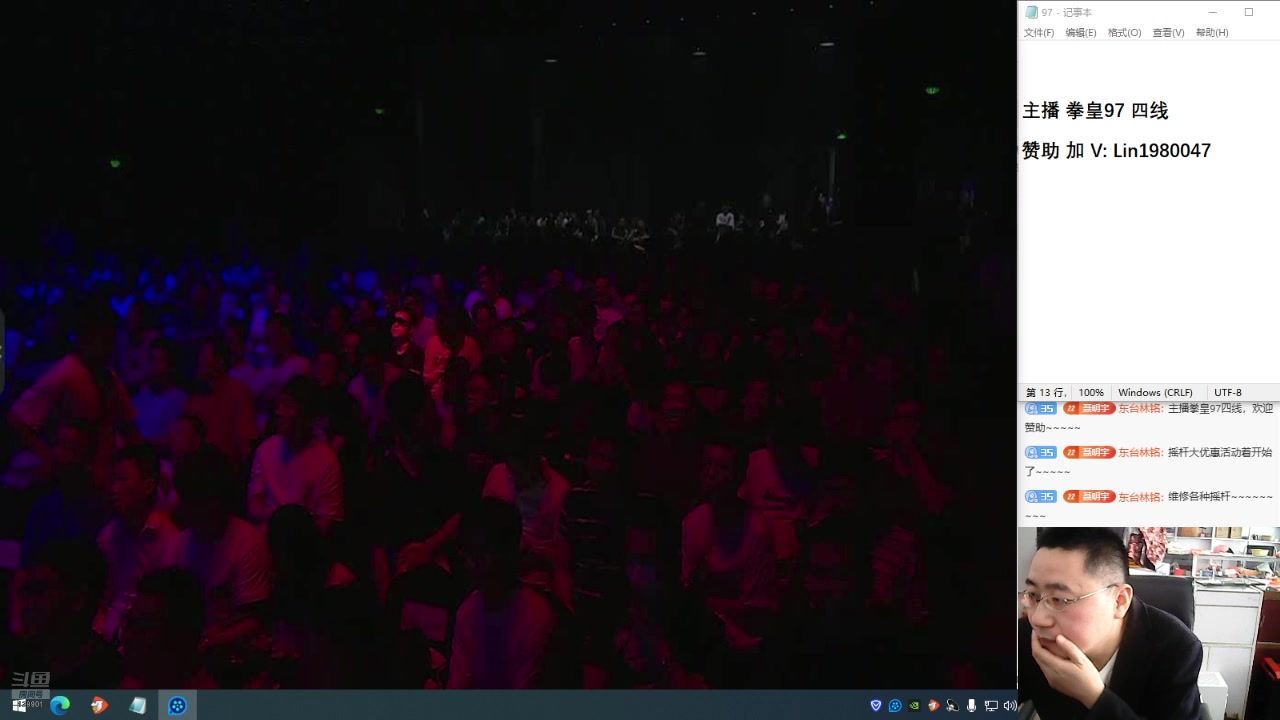The height and width of the screenshot is (720, 1280).
Task: Open the 编辑(E) menu in Notepad
Action: (x=1080, y=33)
